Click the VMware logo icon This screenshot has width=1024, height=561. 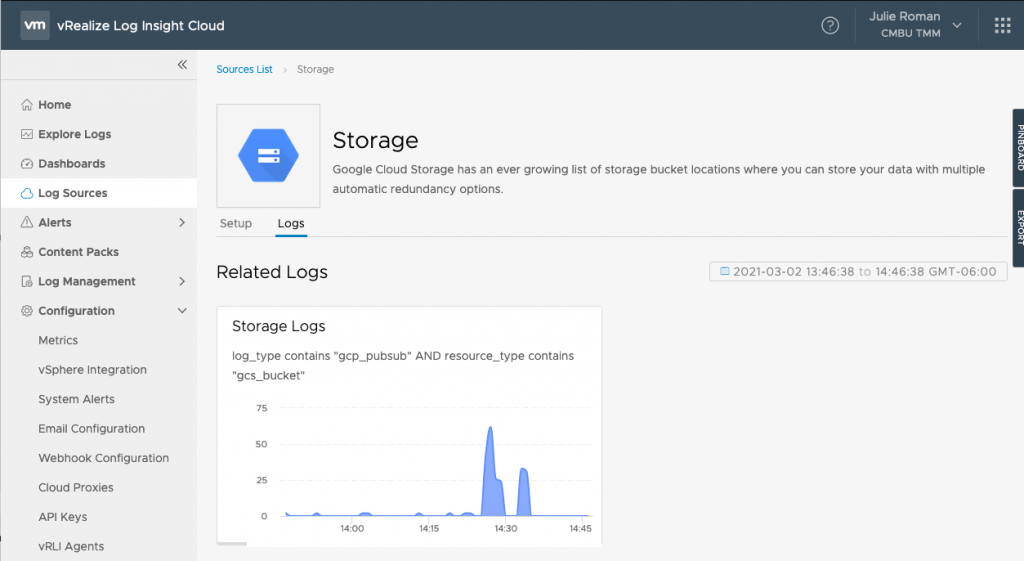(36, 25)
